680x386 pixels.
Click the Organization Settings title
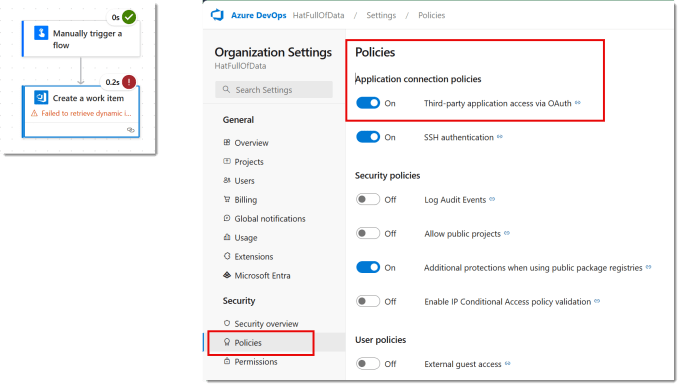click(273, 52)
